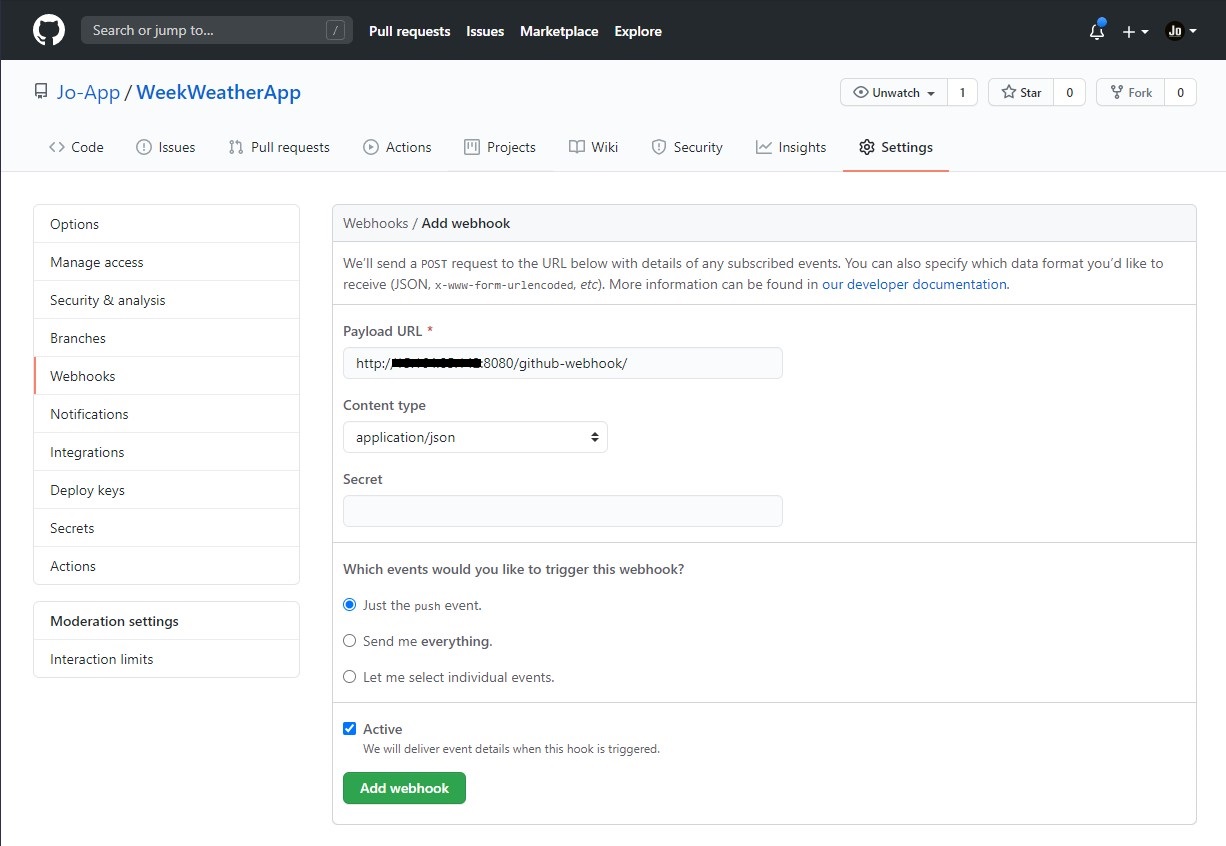The width and height of the screenshot is (1226, 846).
Task: Select Let me select individual events
Action: coord(350,677)
